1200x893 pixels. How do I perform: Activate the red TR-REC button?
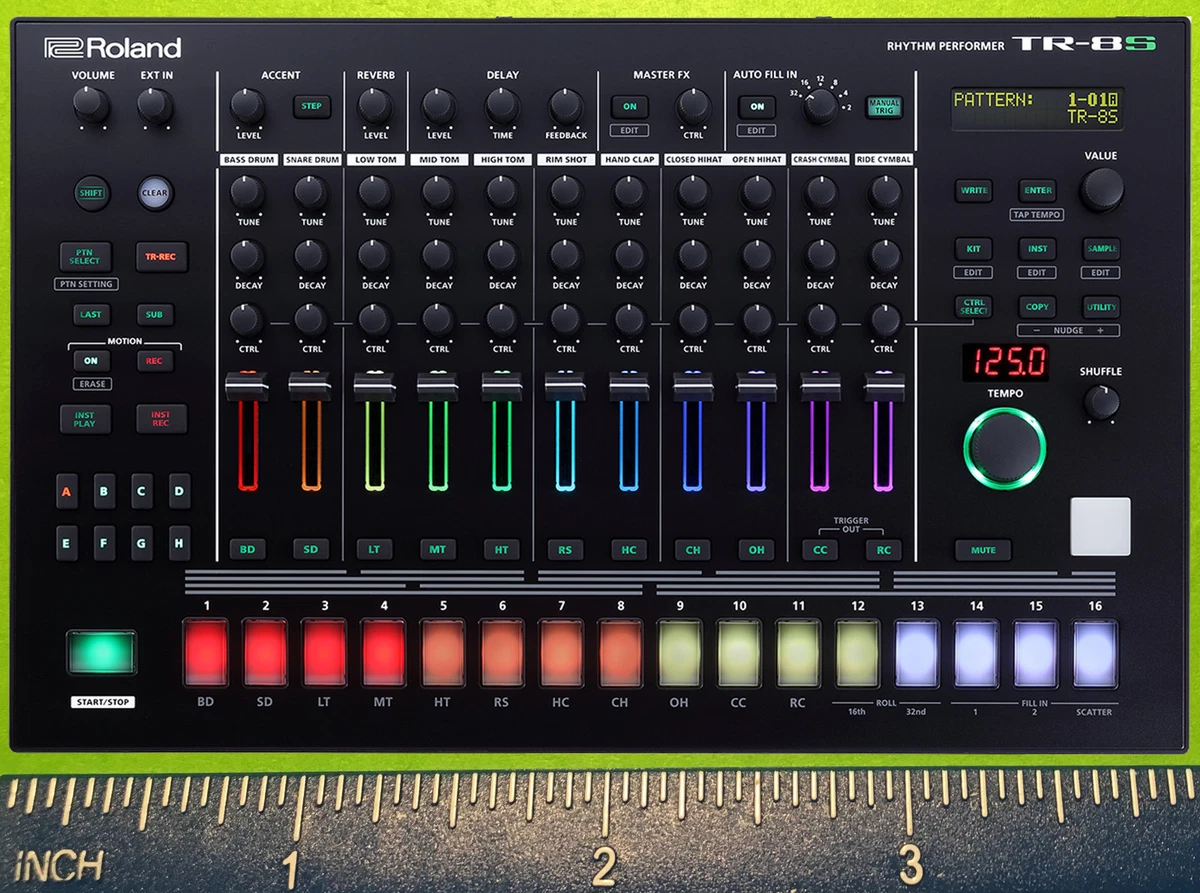click(x=160, y=257)
